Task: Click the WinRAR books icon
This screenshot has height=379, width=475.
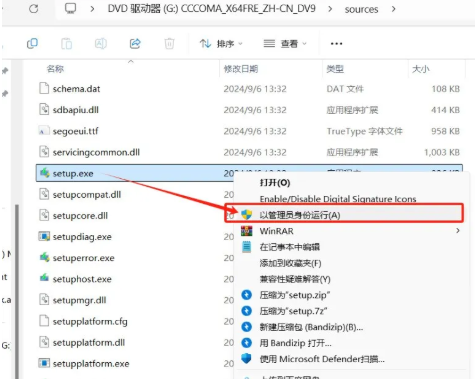Action: [x=246, y=231]
